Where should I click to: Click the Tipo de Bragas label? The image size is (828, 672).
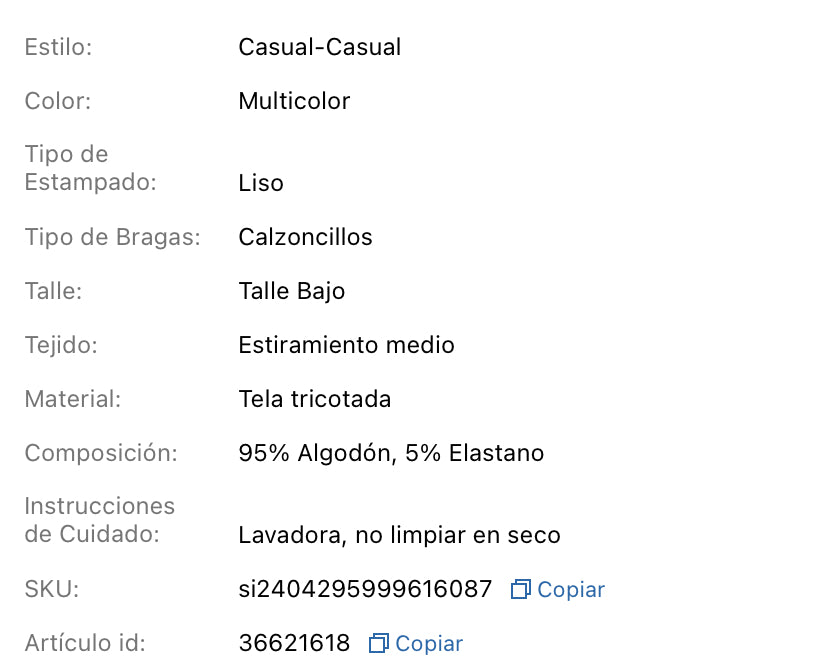pos(112,237)
